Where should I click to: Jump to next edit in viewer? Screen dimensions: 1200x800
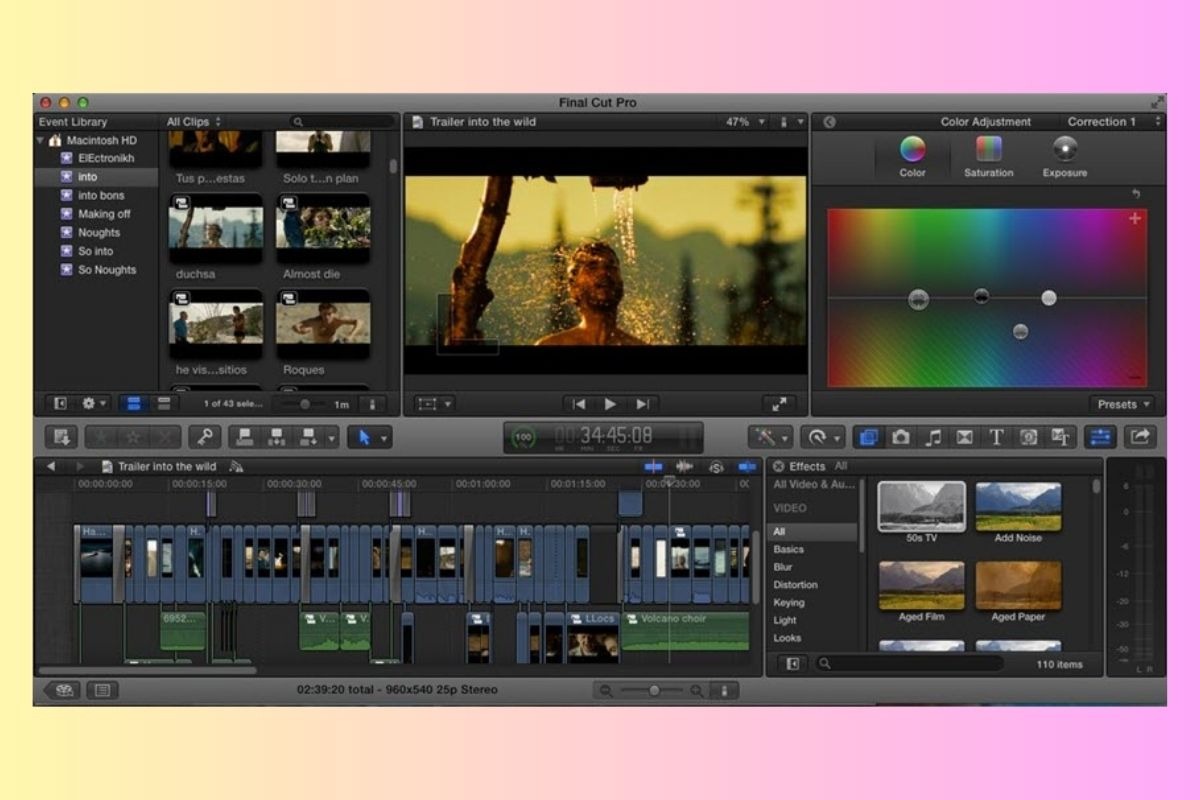click(x=643, y=404)
